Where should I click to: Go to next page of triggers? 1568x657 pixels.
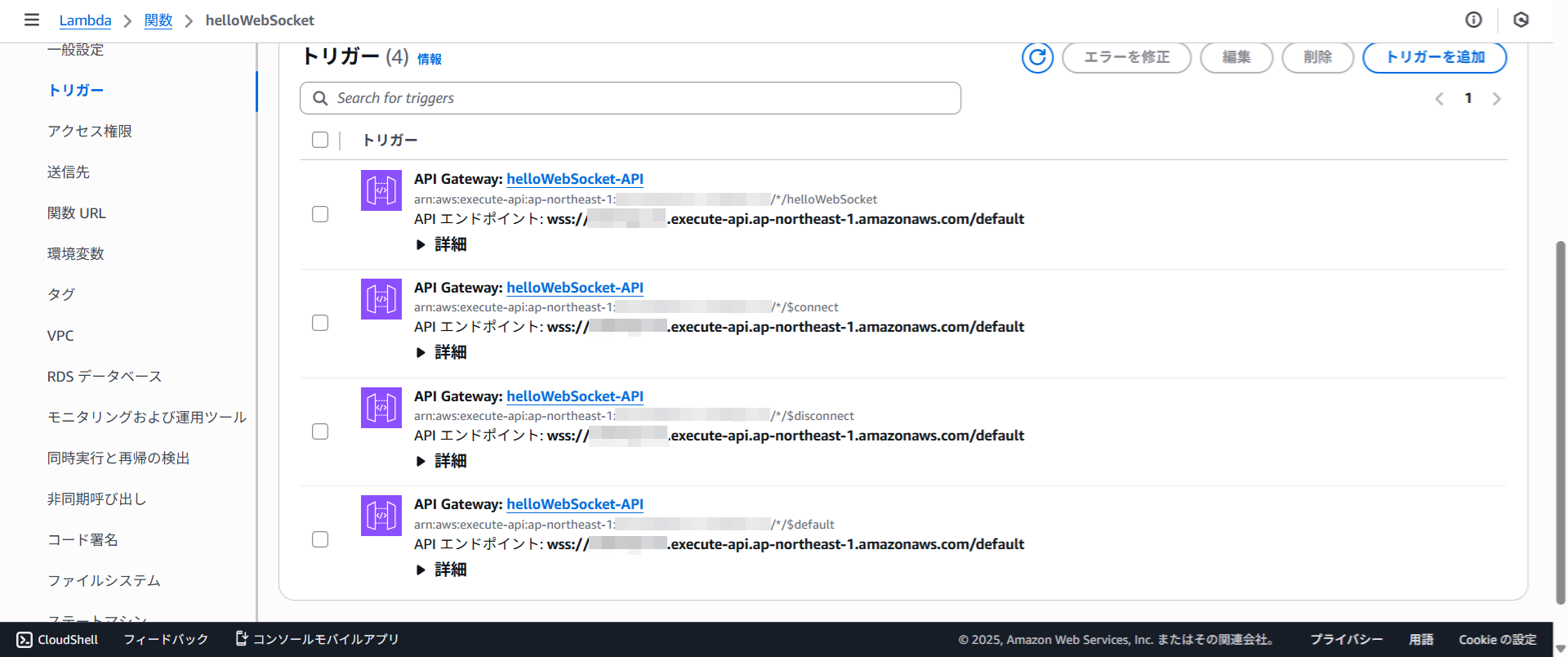tap(1496, 99)
